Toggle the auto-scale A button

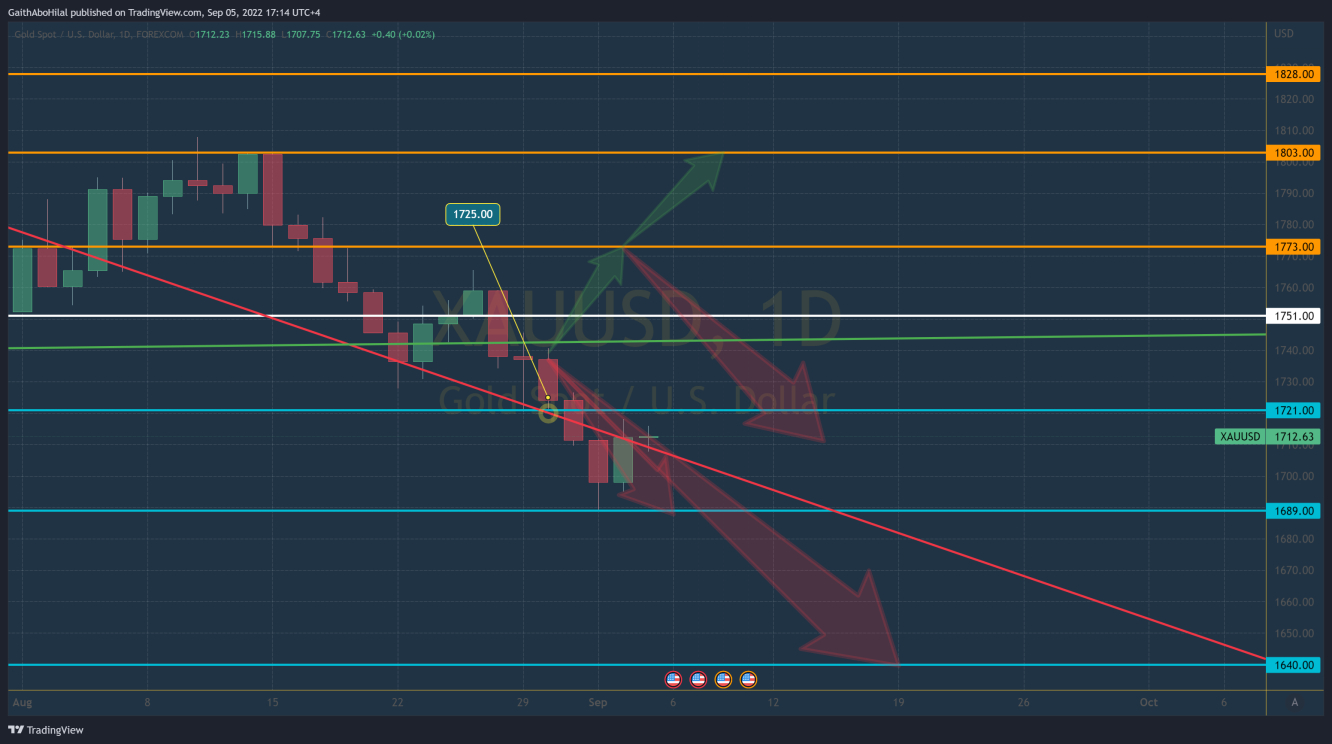click(1294, 702)
